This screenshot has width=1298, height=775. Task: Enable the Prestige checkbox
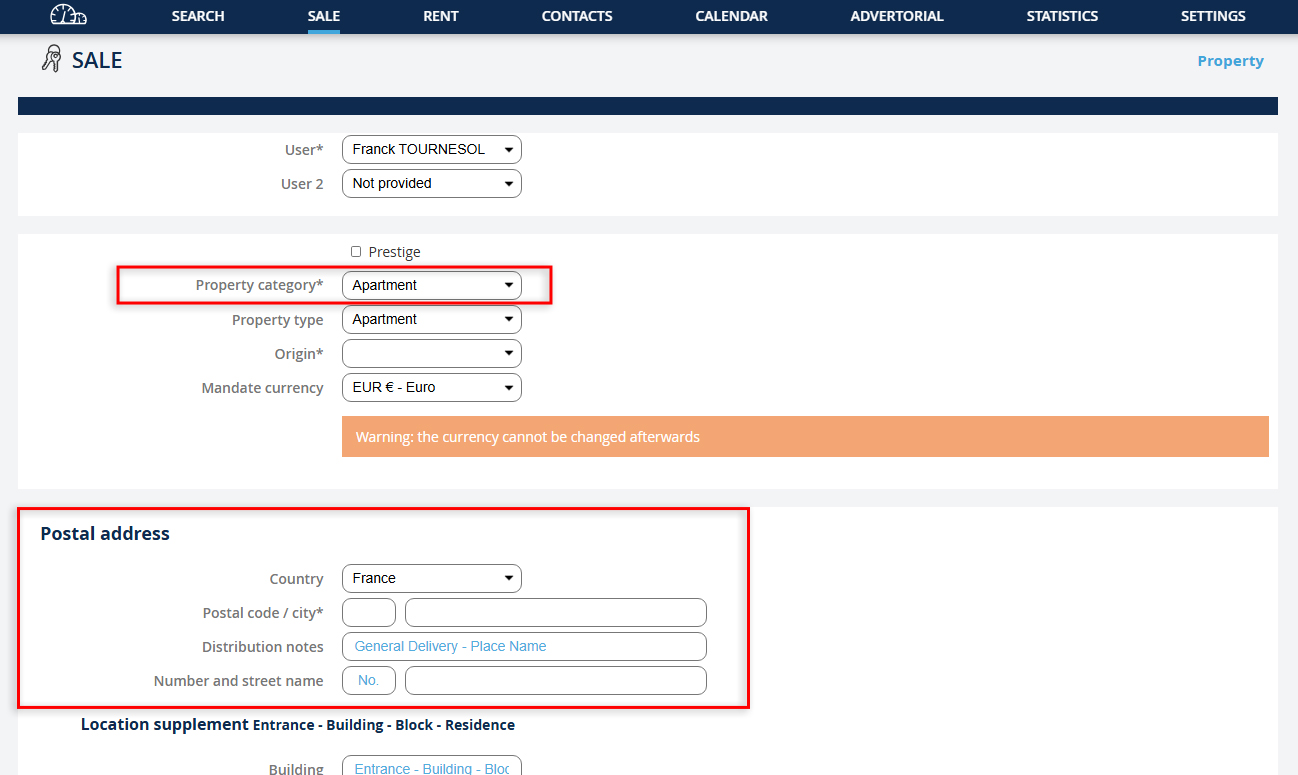pyautogui.click(x=356, y=252)
